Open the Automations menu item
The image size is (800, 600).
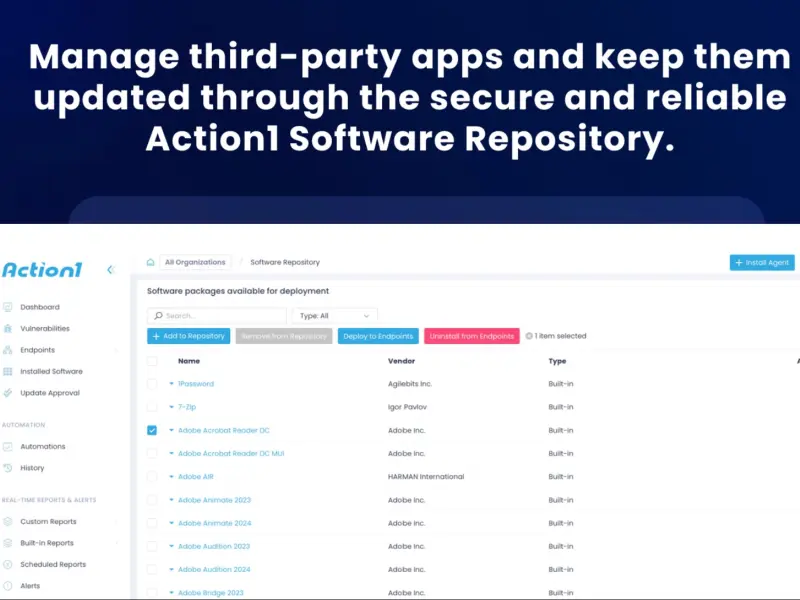point(43,446)
